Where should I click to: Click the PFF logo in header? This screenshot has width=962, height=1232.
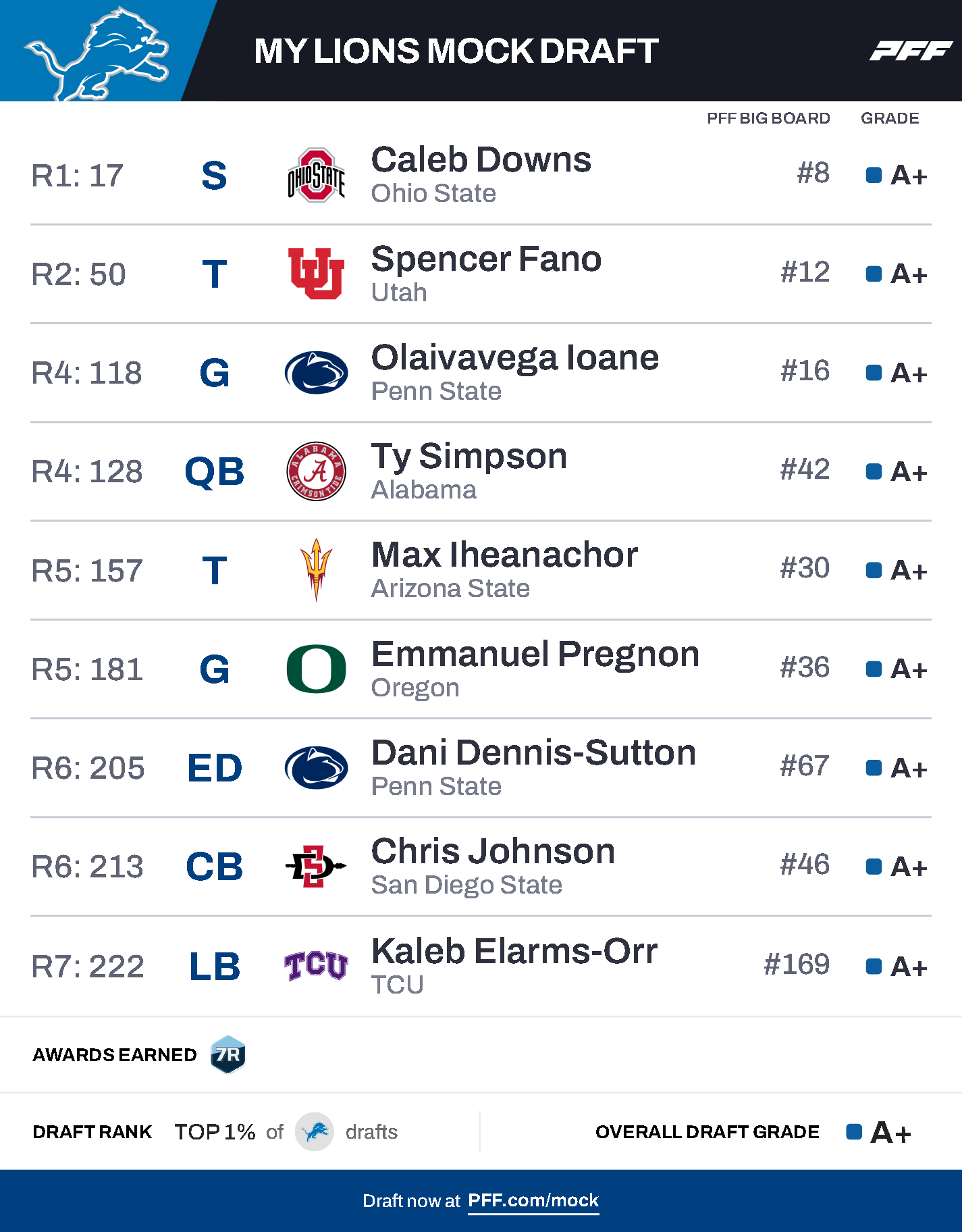(x=910, y=51)
